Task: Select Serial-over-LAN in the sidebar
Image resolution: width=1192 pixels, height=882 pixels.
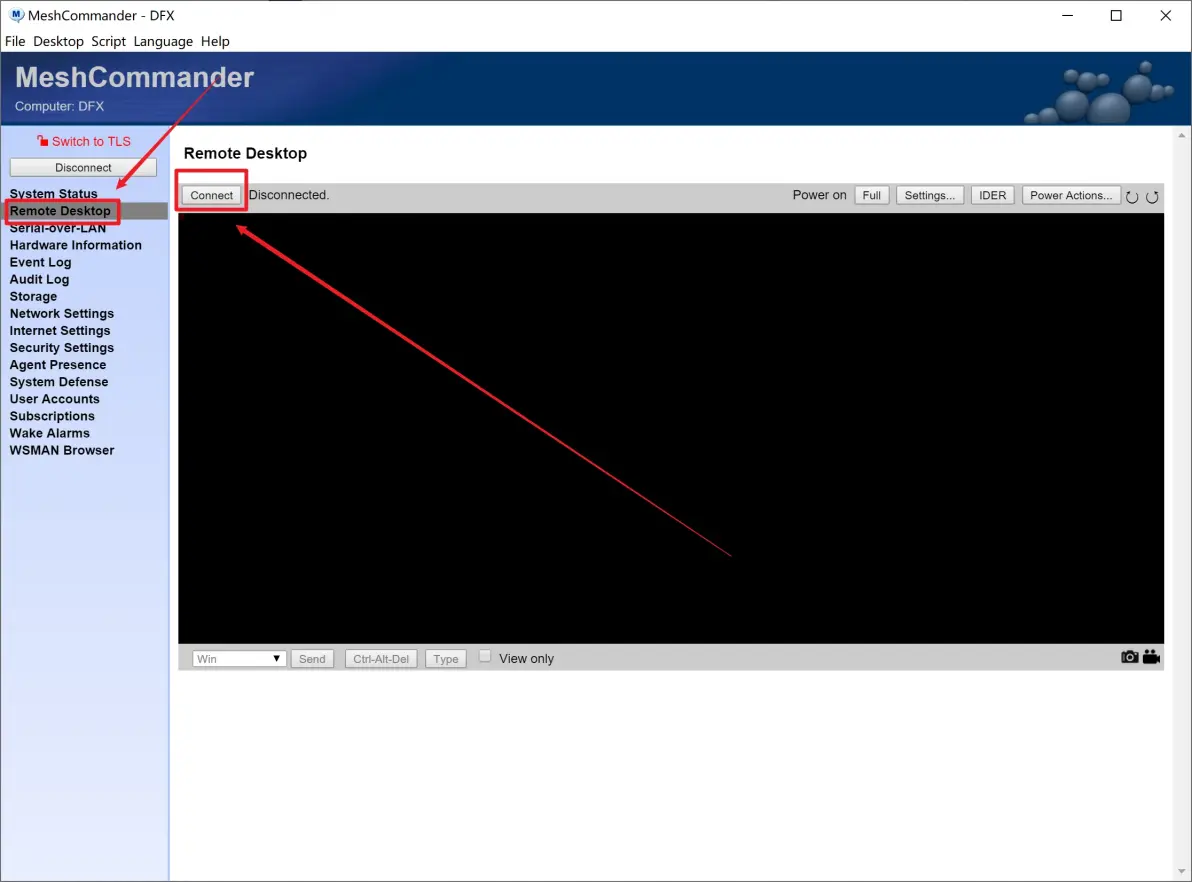Action: [x=58, y=228]
